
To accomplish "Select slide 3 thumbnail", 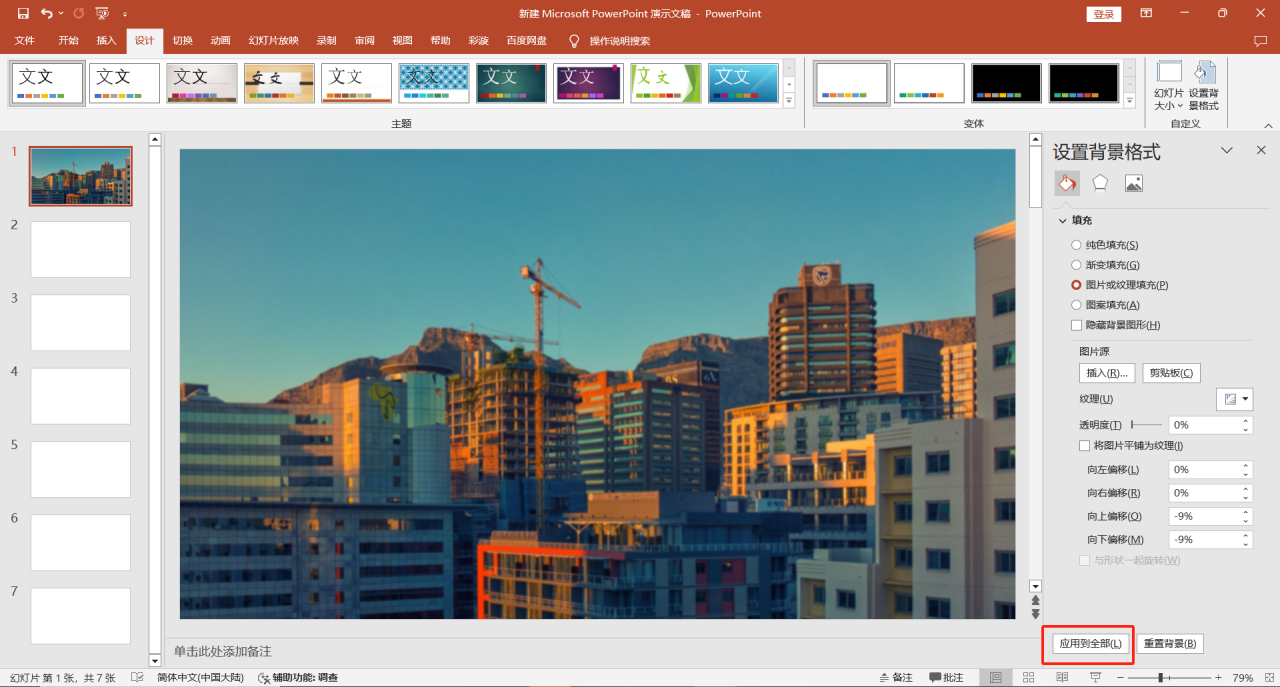I will tap(81, 322).
